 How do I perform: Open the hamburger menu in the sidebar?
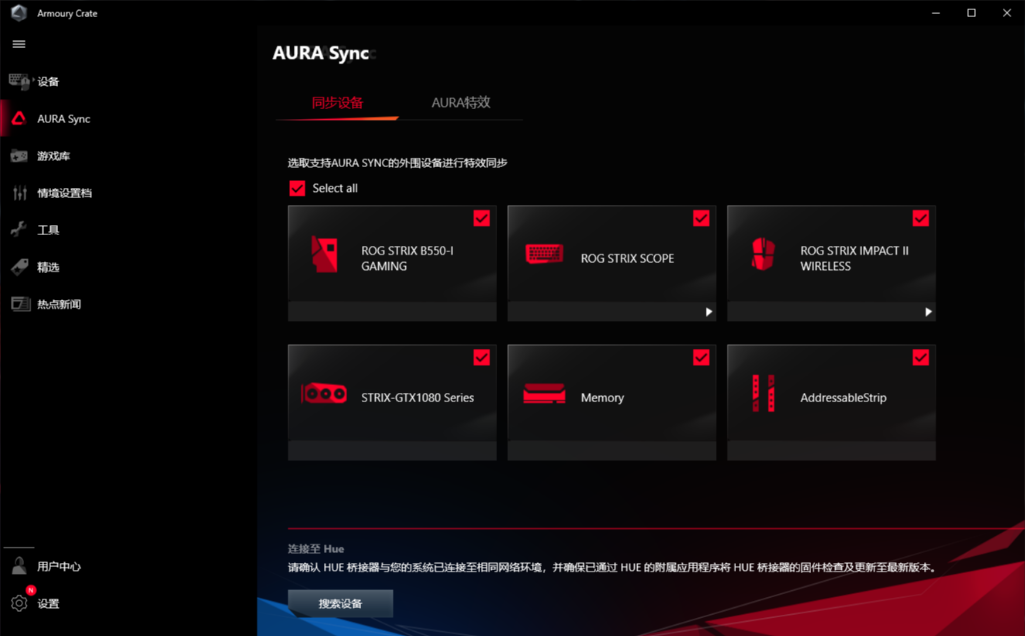pos(19,44)
